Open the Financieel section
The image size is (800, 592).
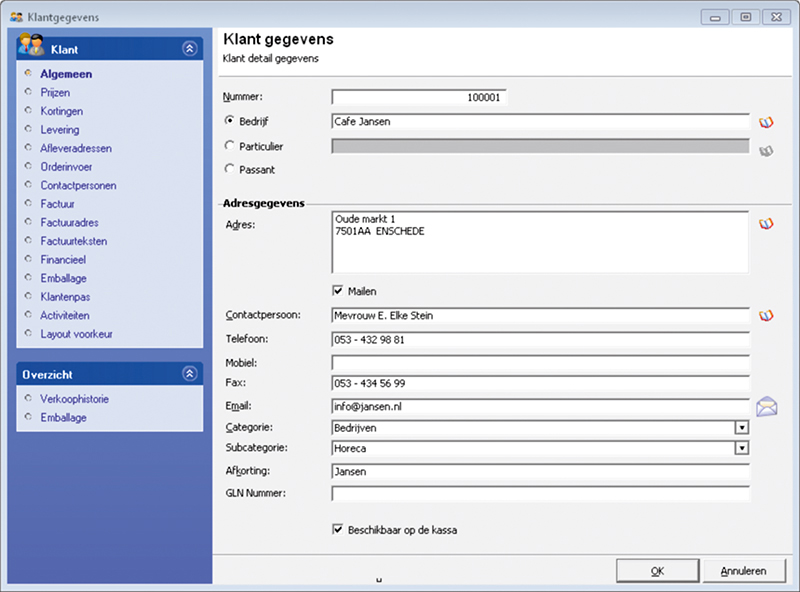coord(63,260)
